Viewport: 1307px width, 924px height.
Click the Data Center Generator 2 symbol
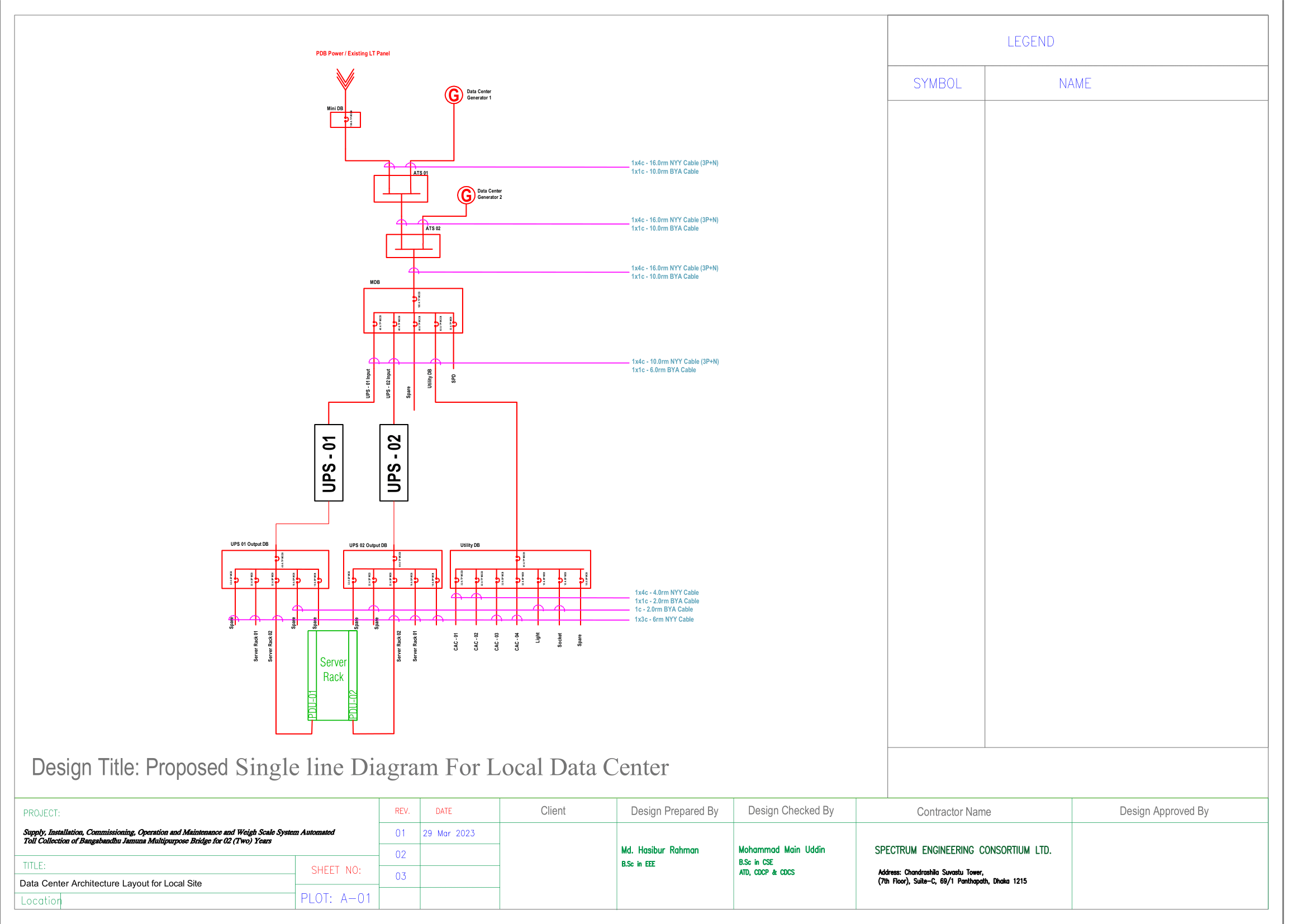[x=466, y=195]
